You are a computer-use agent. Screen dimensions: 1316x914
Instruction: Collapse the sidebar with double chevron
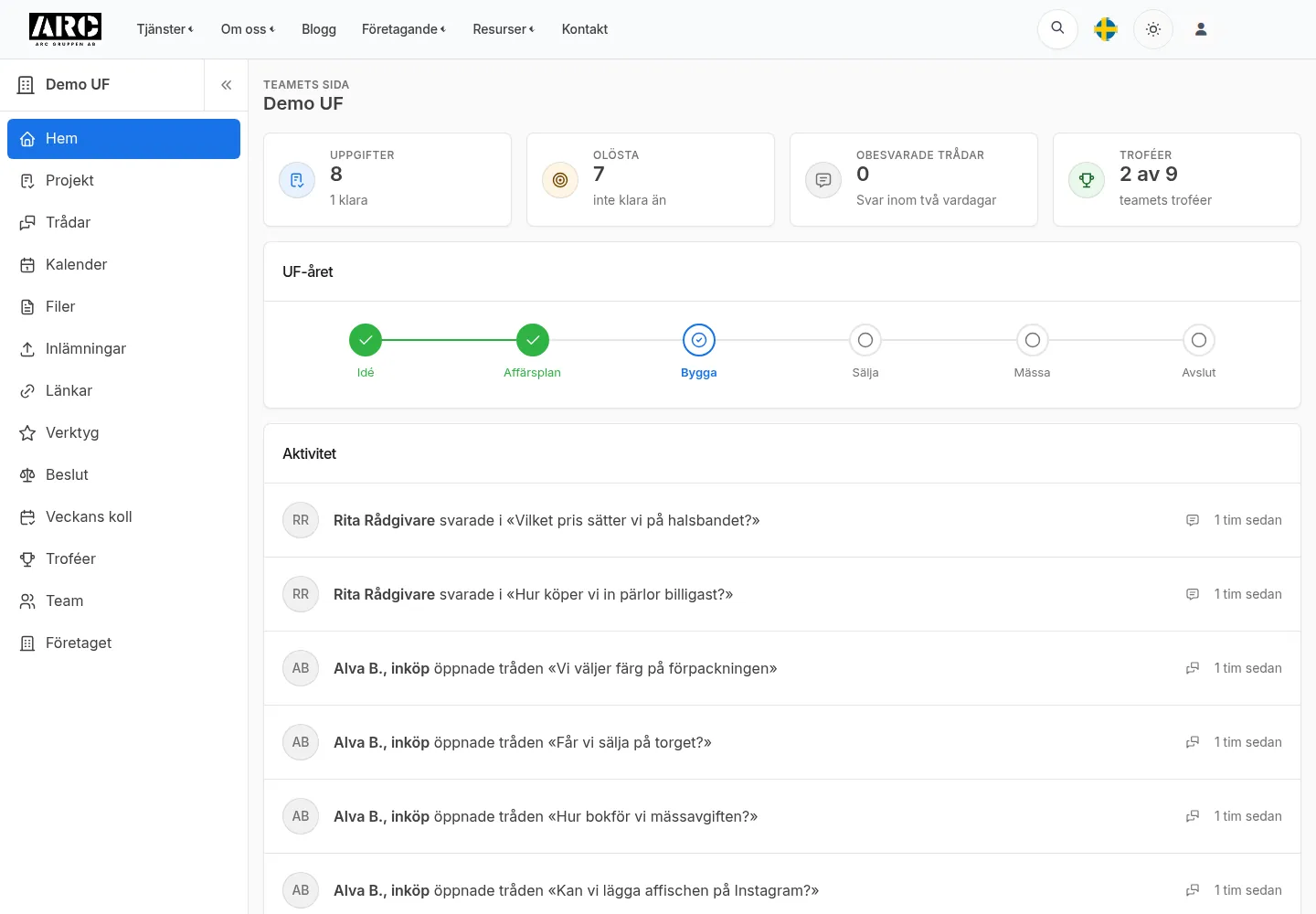coord(226,85)
